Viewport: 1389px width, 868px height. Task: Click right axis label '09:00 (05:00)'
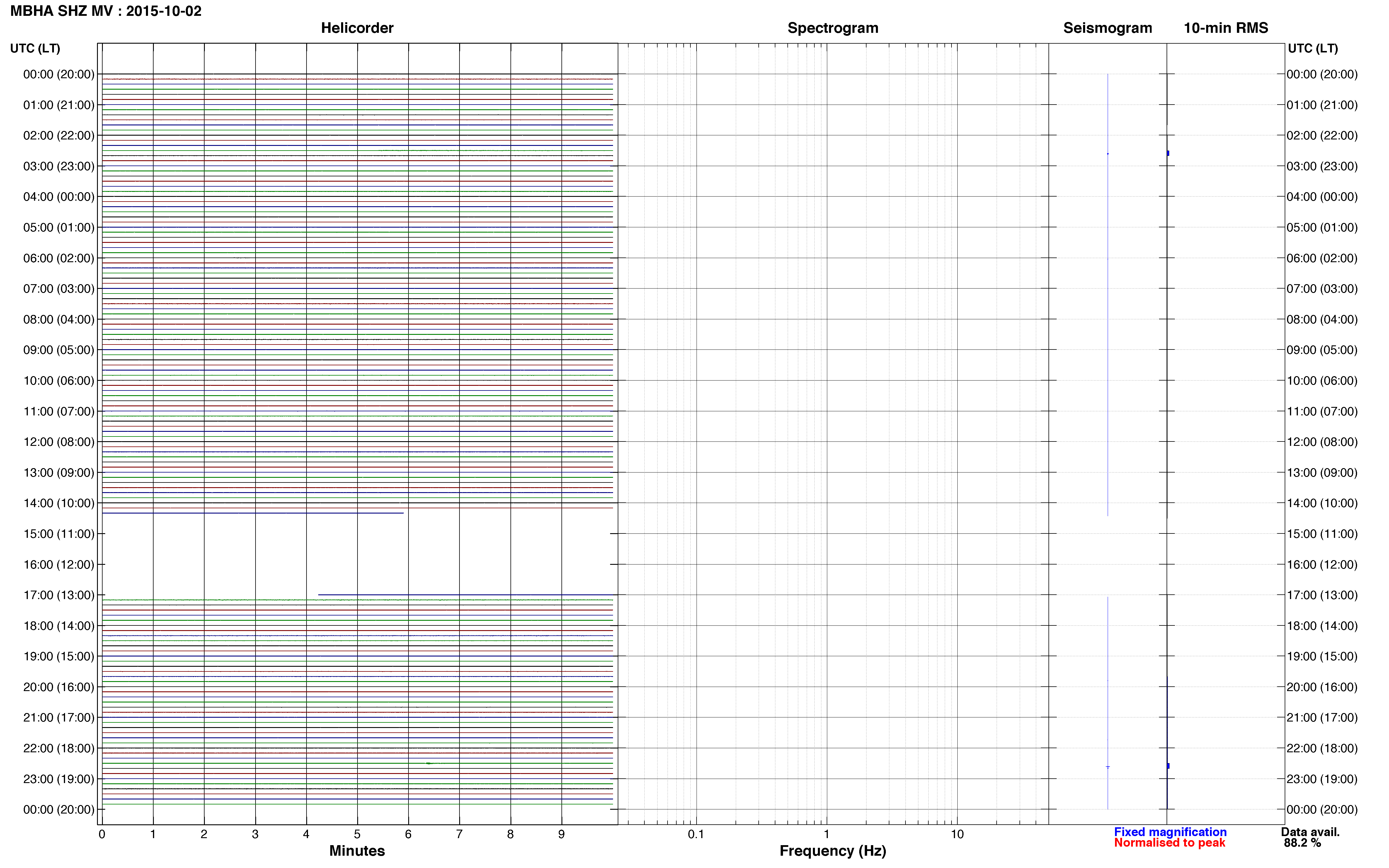pyautogui.click(x=1322, y=350)
